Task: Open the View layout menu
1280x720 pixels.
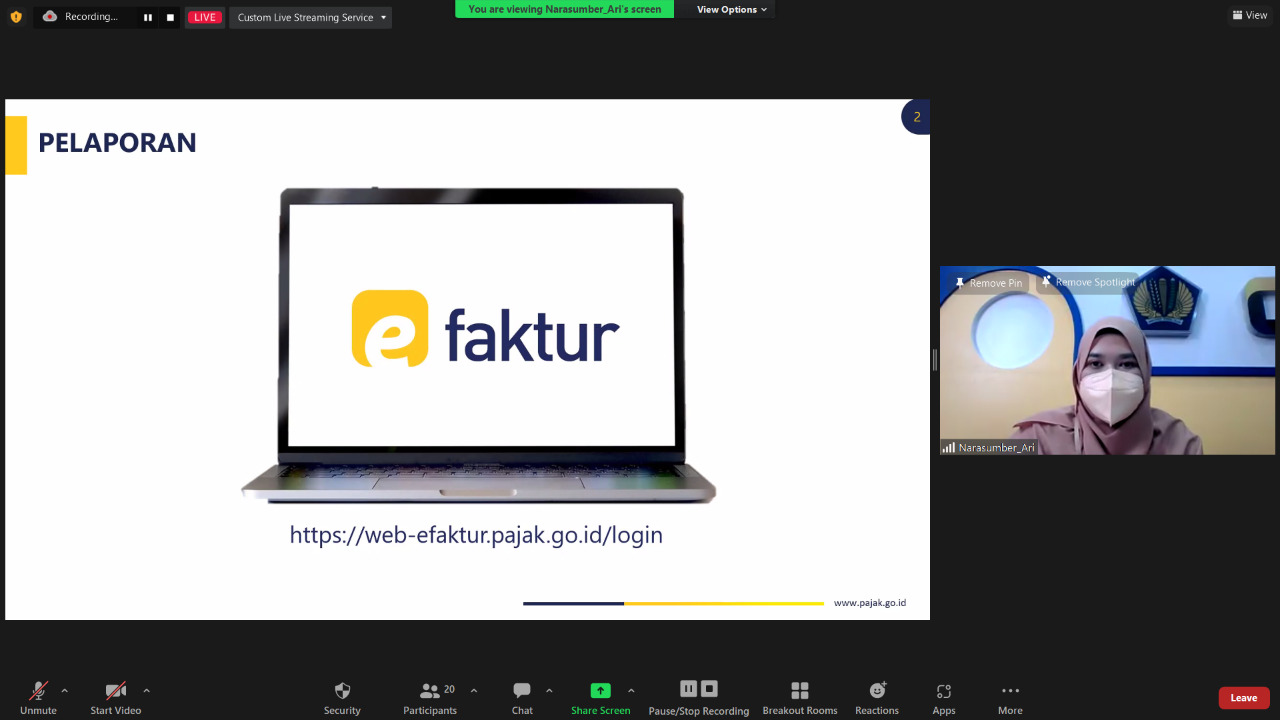Action: (x=1250, y=15)
